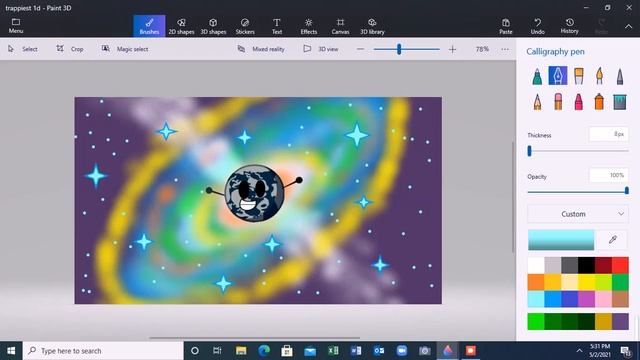This screenshot has height=360, width=640.
Task: Switch to 2D shapes tab
Action: click(181, 26)
